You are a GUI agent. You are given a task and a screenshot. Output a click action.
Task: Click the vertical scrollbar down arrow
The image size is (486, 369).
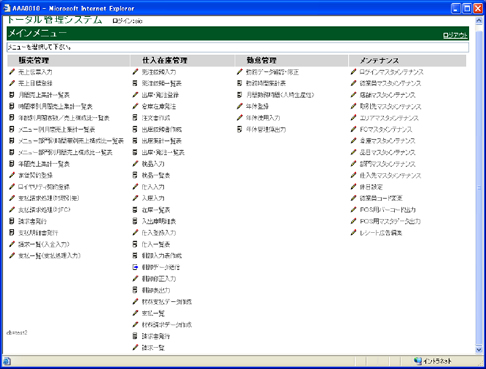pos(479,350)
